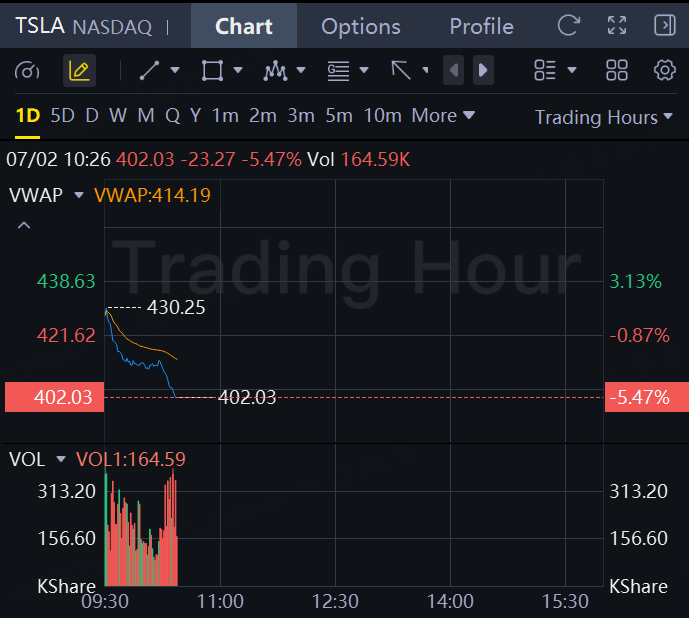Click the Vol 164.59K header value
Screen dimensions: 689x618
(x=359, y=159)
